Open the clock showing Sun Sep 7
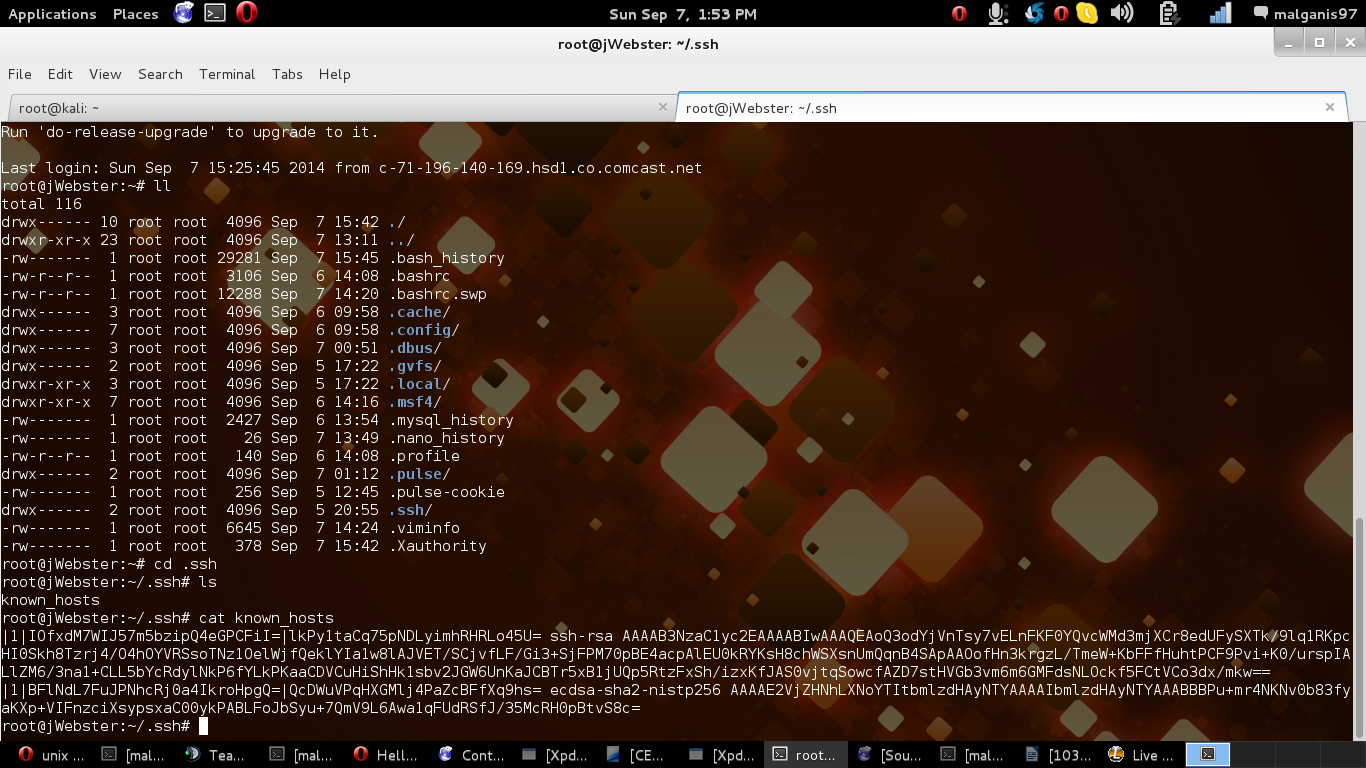 (x=683, y=14)
